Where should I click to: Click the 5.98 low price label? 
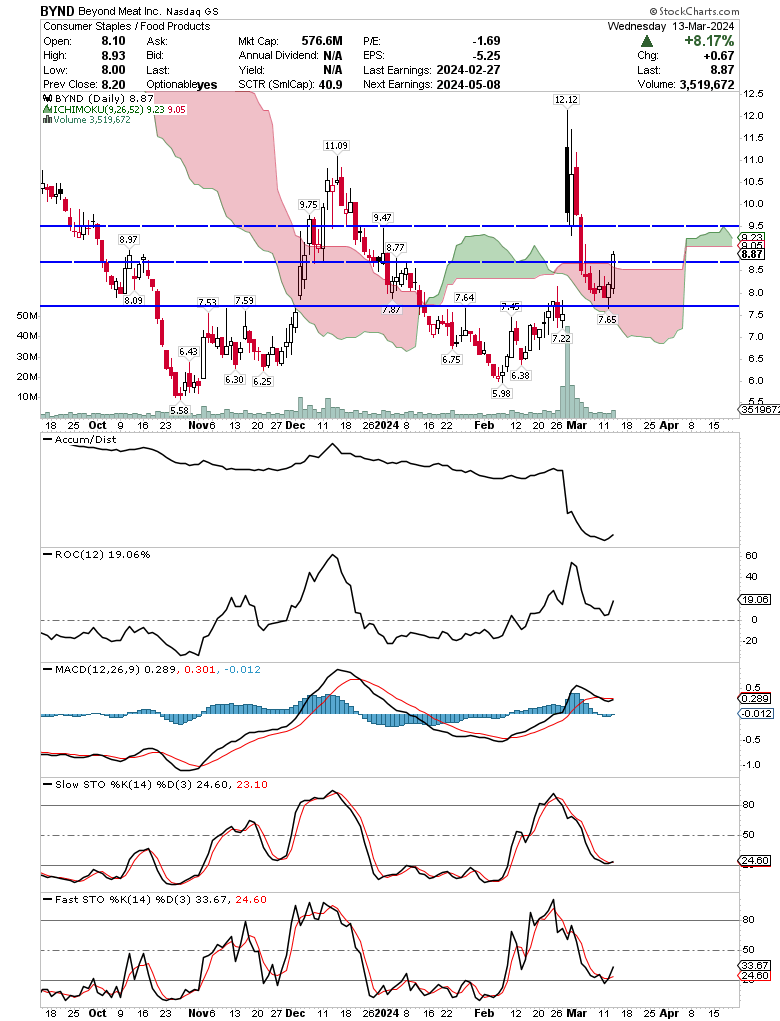coord(501,393)
